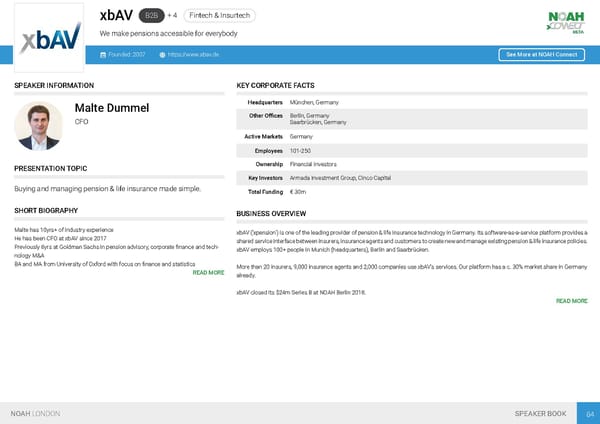600x424 pixels.
Task: Click the Malte Dummel speaker name
Action: pyautogui.click(x=112, y=108)
